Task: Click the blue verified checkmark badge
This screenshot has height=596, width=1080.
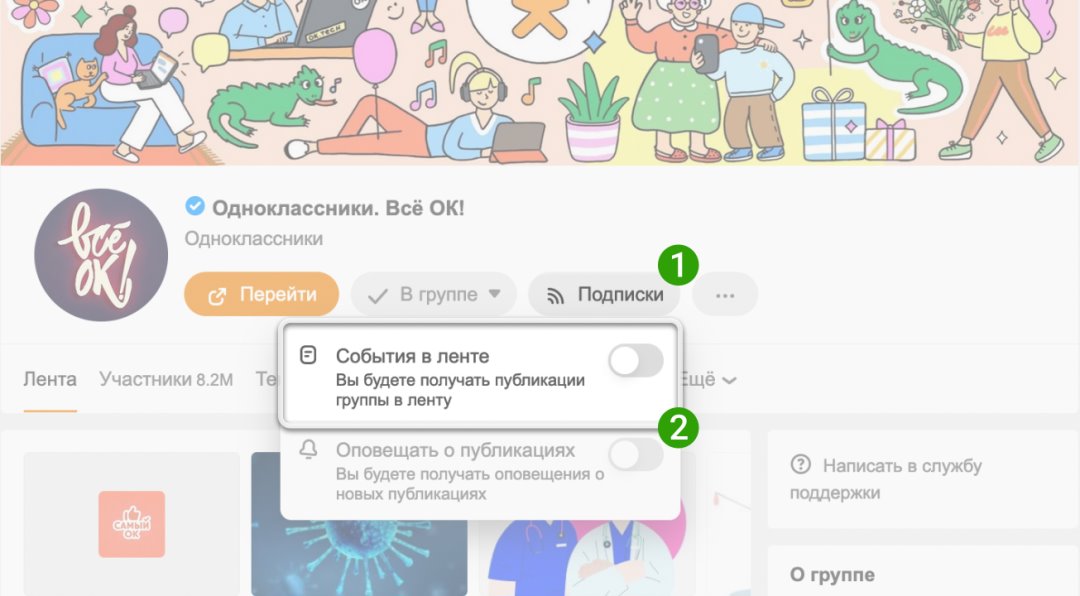Action: click(195, 206)
